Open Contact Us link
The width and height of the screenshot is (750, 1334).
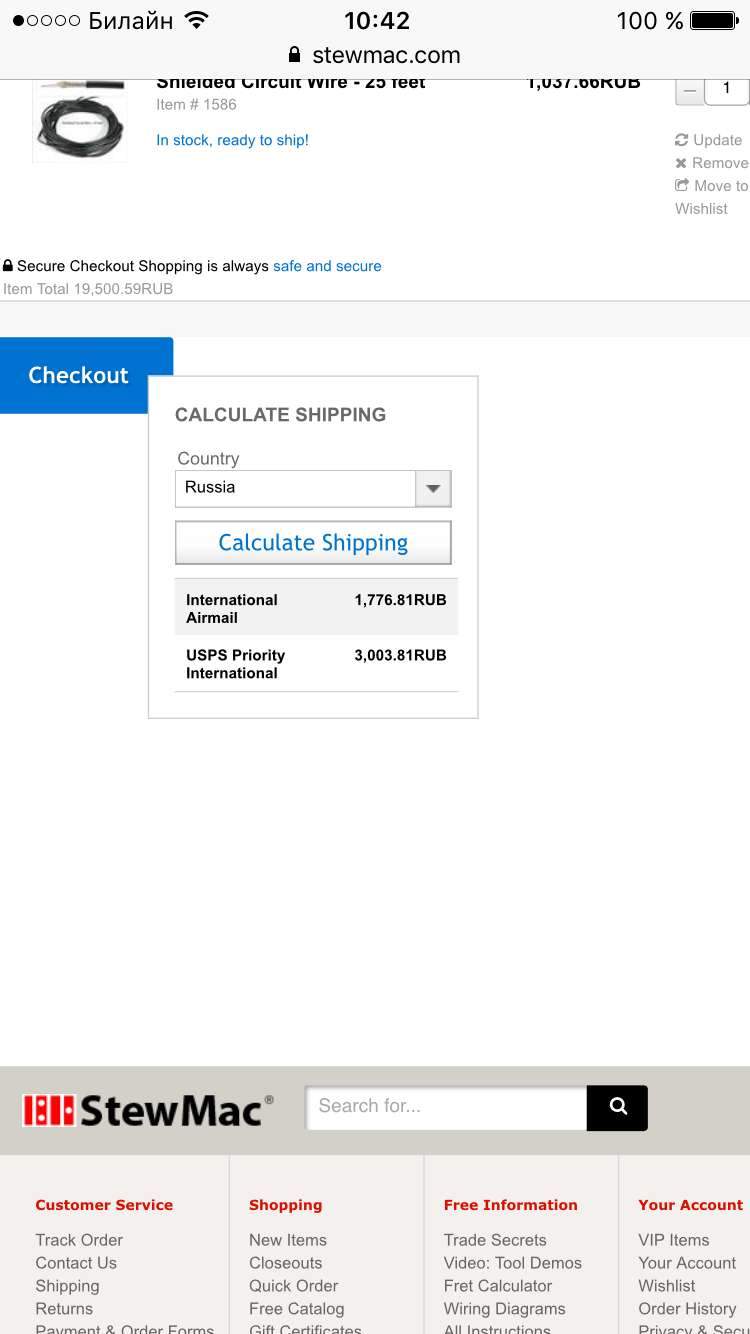pyautogui.click(x=76, y=1263)
